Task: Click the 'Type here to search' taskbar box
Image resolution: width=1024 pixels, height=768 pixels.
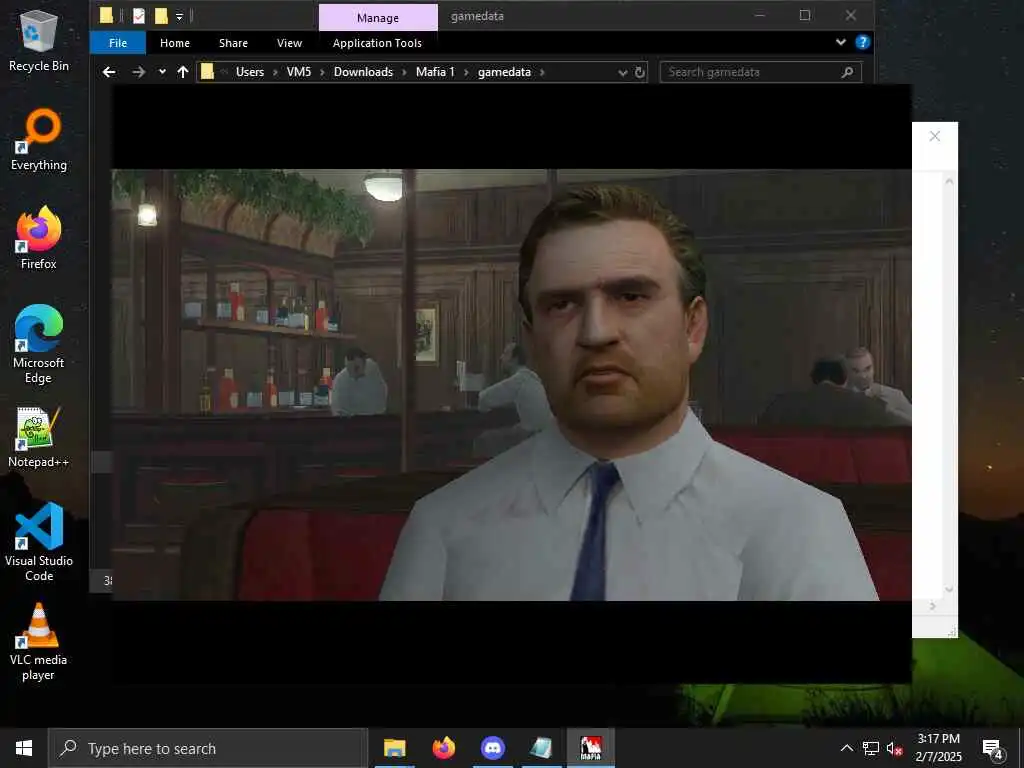Action: 208,748
